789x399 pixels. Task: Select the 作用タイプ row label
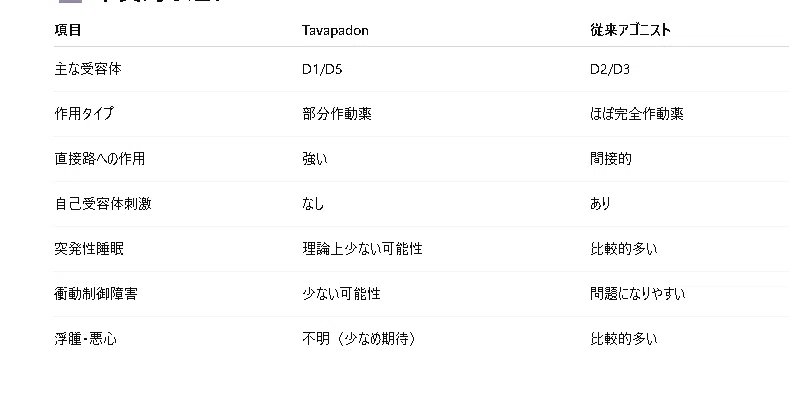(84, 114)
